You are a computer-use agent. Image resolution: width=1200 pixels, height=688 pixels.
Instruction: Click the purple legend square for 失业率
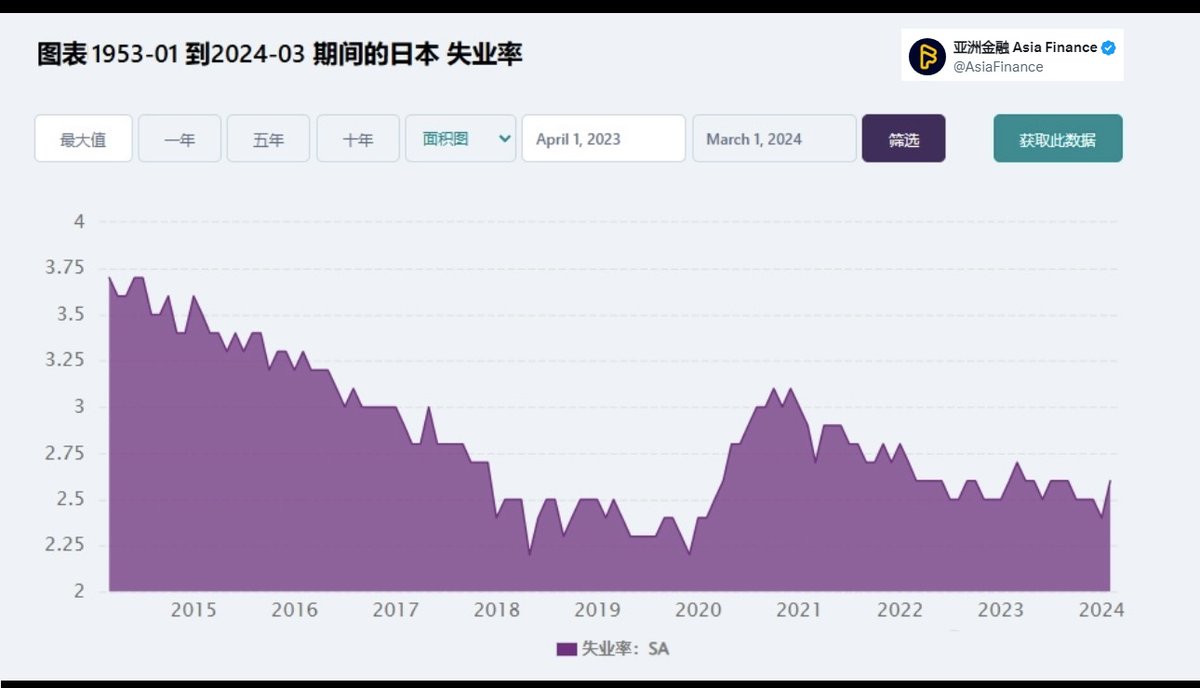[565, 648]
